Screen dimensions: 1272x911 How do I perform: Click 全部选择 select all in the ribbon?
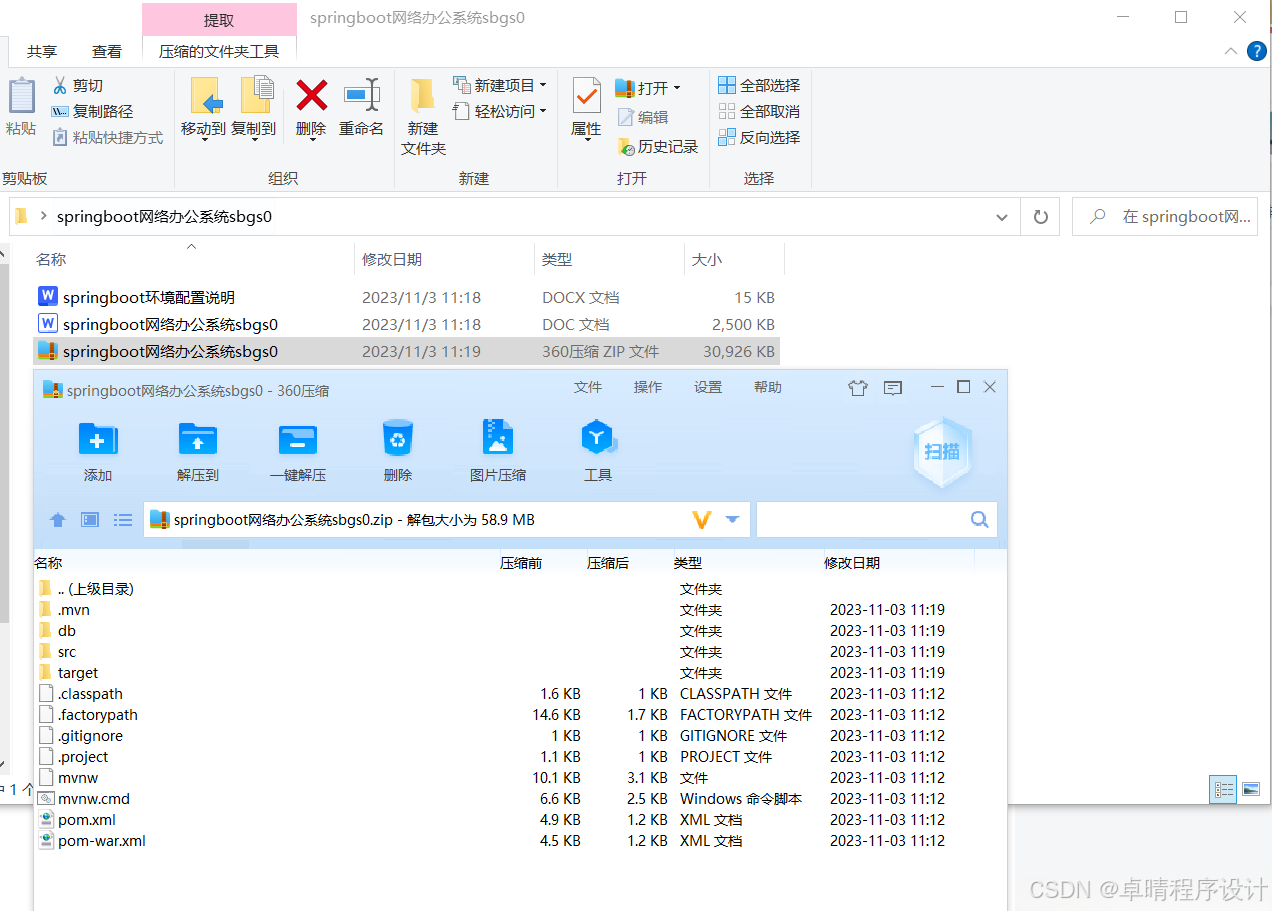pos(759,86)
